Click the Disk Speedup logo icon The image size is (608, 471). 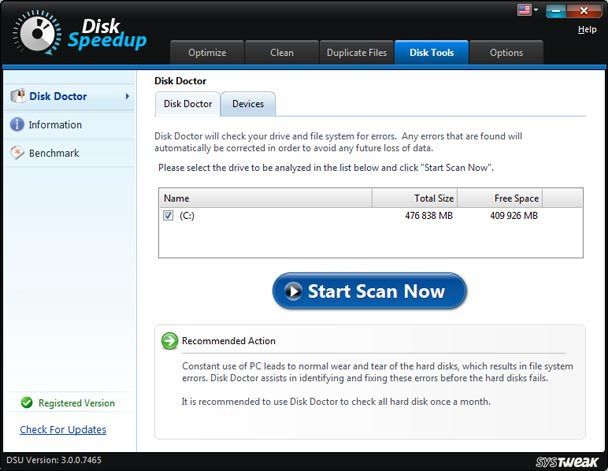[37, 33]
